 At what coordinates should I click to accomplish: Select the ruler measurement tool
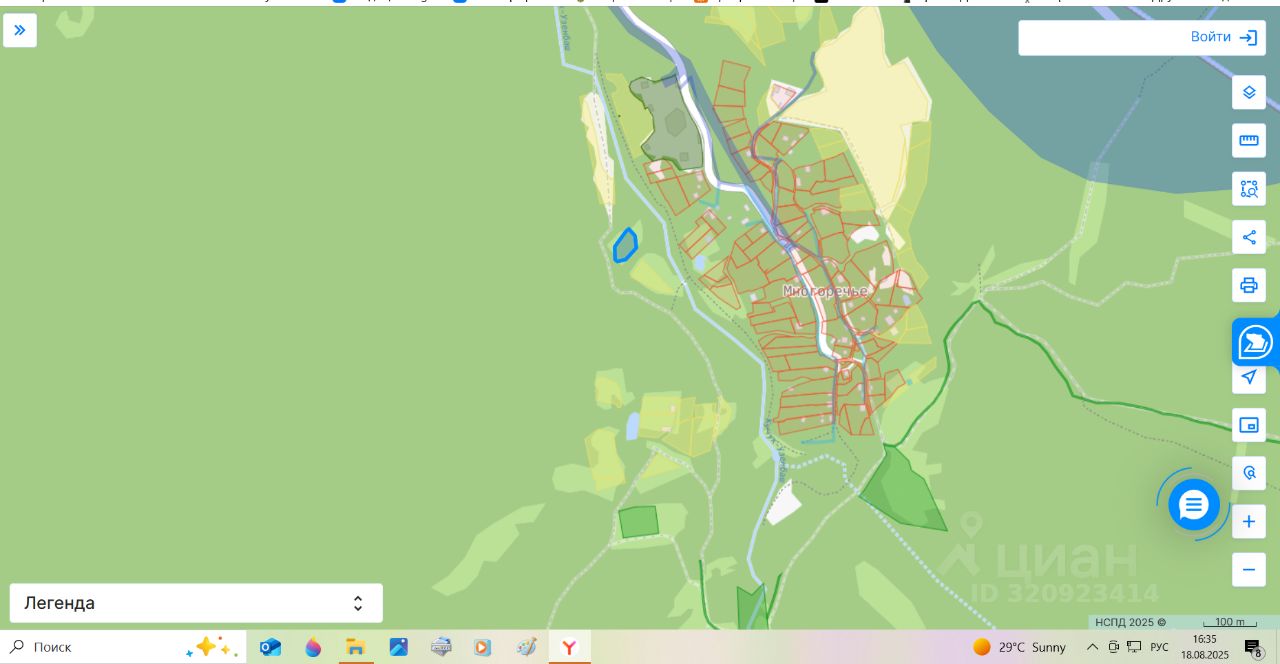pos(1249,140)
